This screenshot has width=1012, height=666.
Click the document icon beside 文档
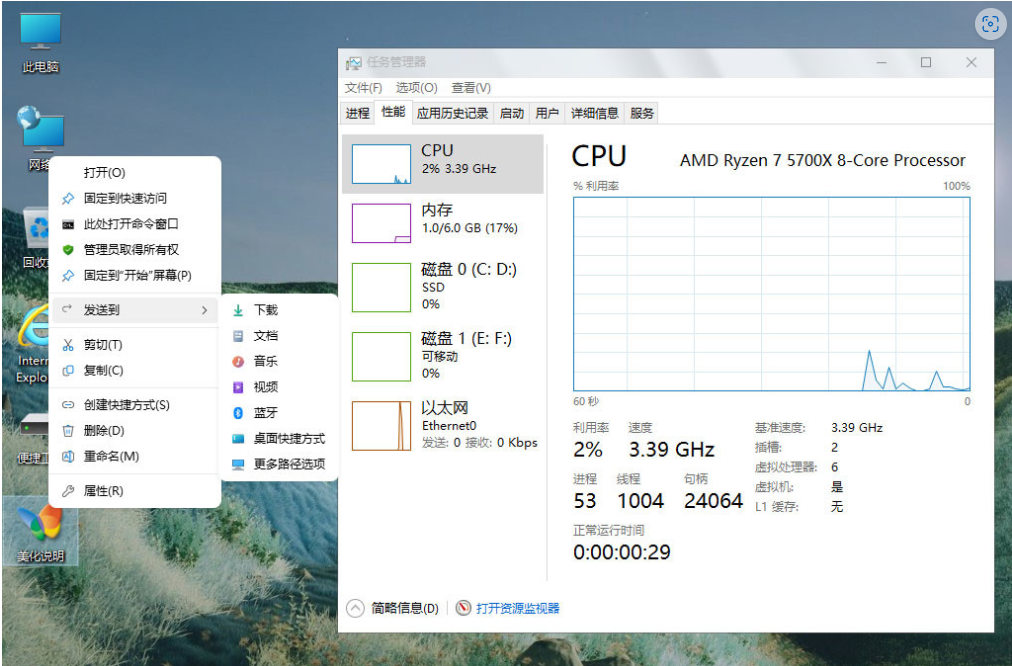(238, 336)
